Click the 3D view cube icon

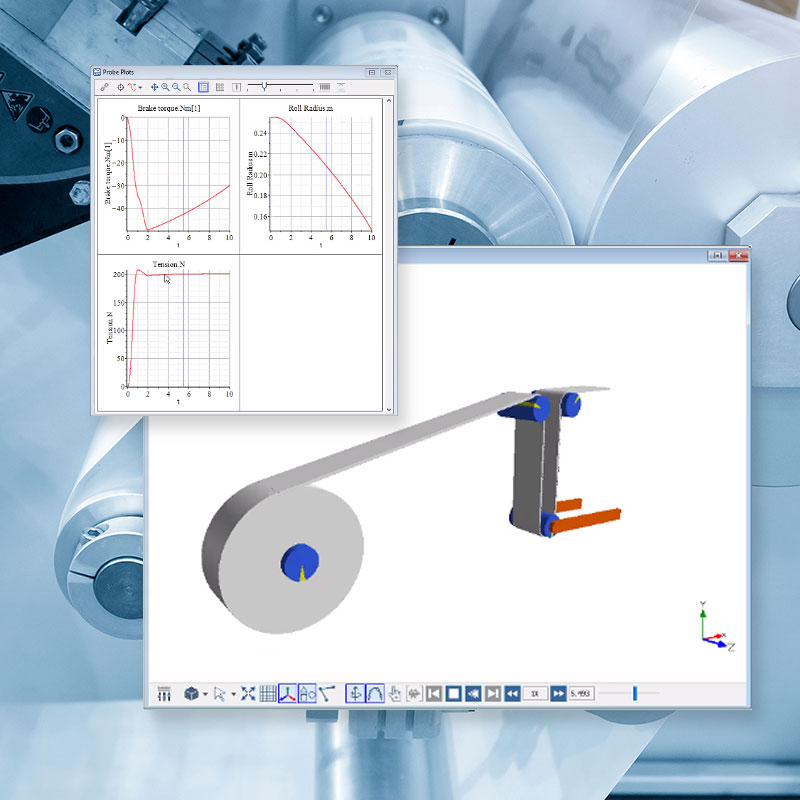coord(190,694)
